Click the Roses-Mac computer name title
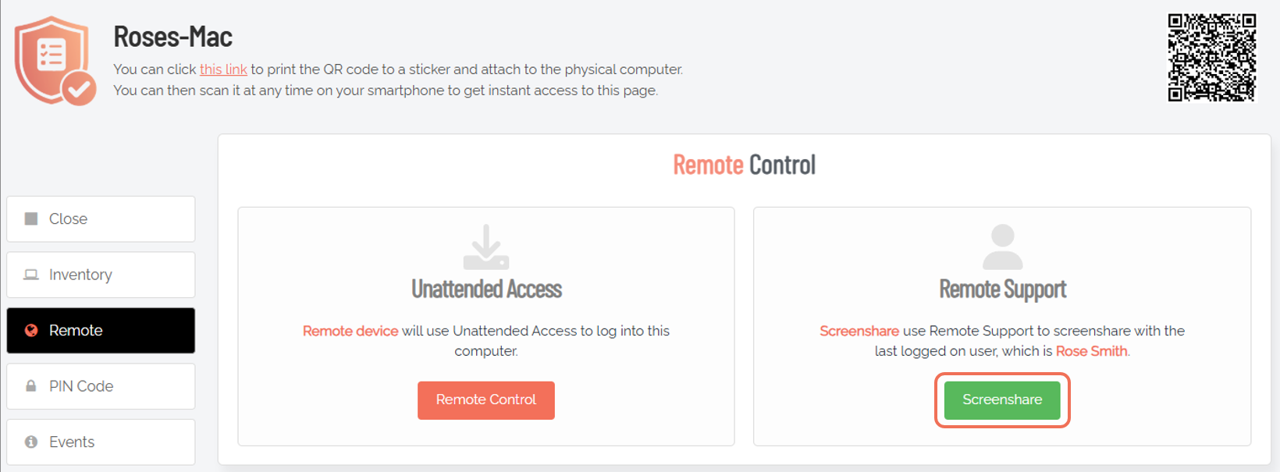 coord(173,38)
